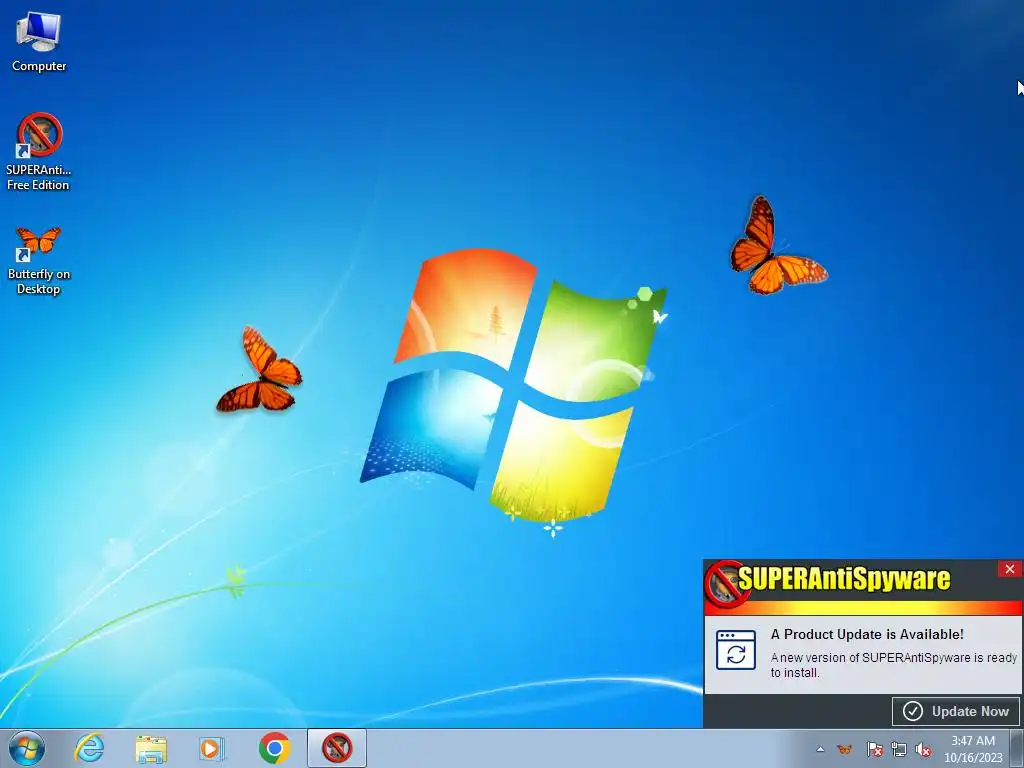Viewport: 1024px width, 768px height.
Task: Open the clock showing 3:47 AM
Action: (x=973, y=749)
